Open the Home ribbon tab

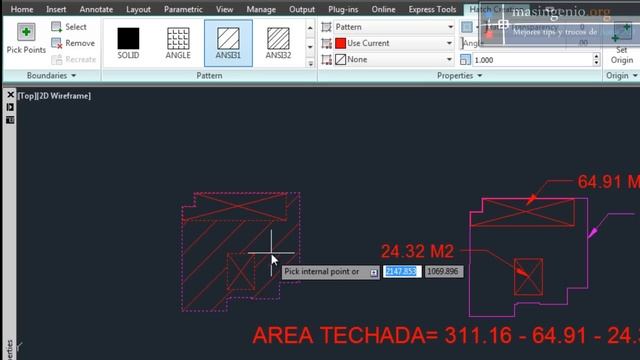click(22, 9)
